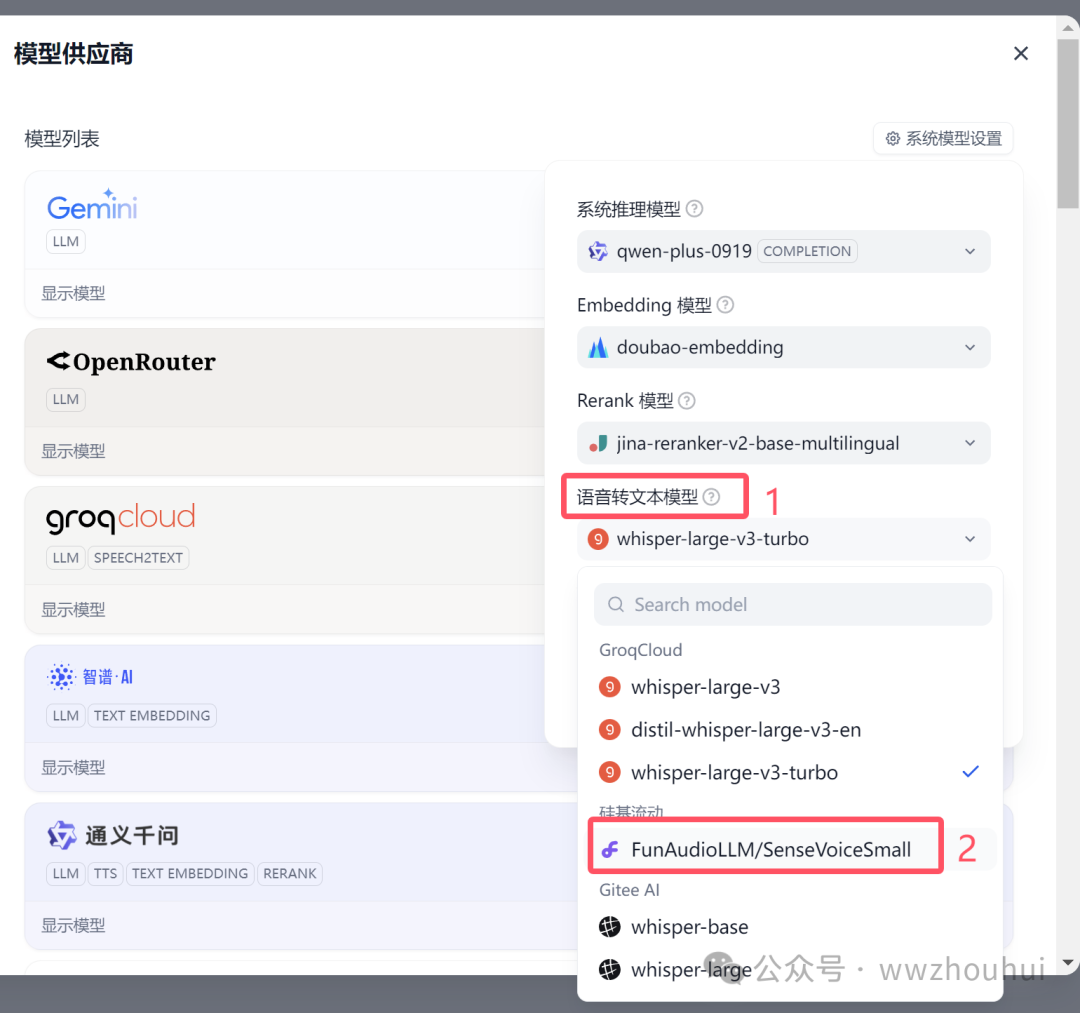The height and width of the screenshot is (1013, 1080).
Task: Click Gitee icon beside whisper-base
Action: tap(610, 927)
